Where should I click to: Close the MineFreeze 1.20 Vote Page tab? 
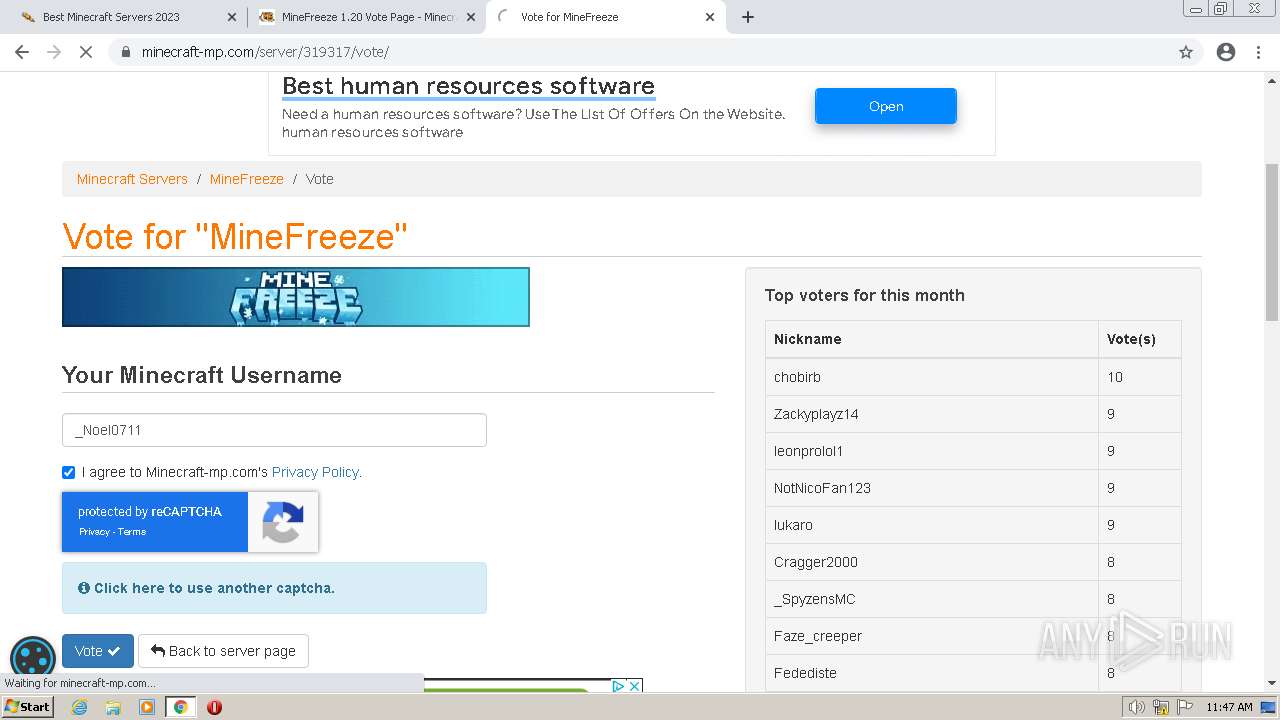471,17
